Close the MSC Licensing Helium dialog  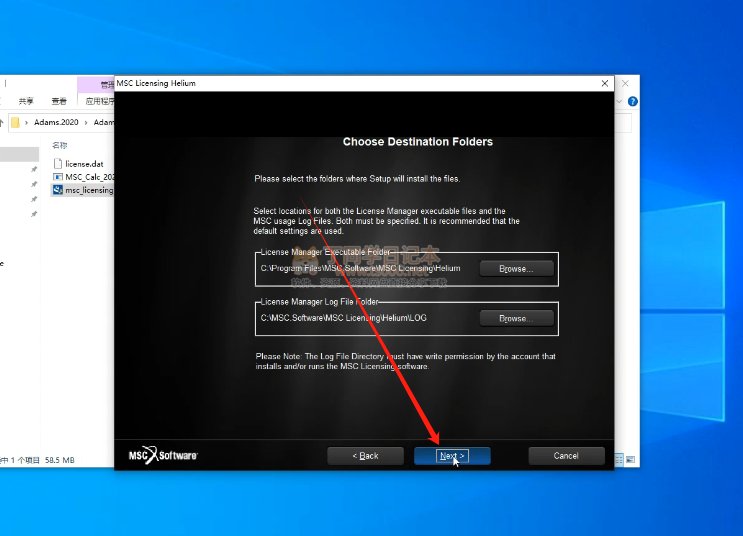(605, 83)
